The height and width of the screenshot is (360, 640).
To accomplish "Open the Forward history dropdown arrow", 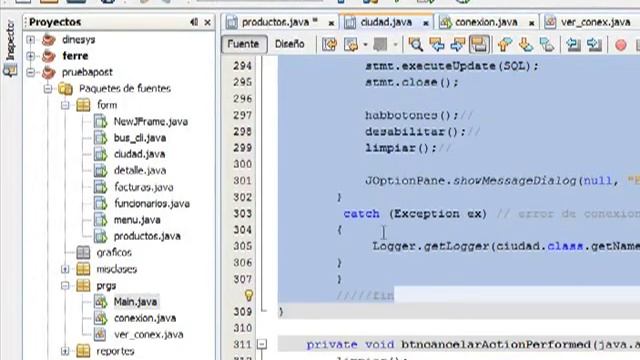I will (395, 44).
